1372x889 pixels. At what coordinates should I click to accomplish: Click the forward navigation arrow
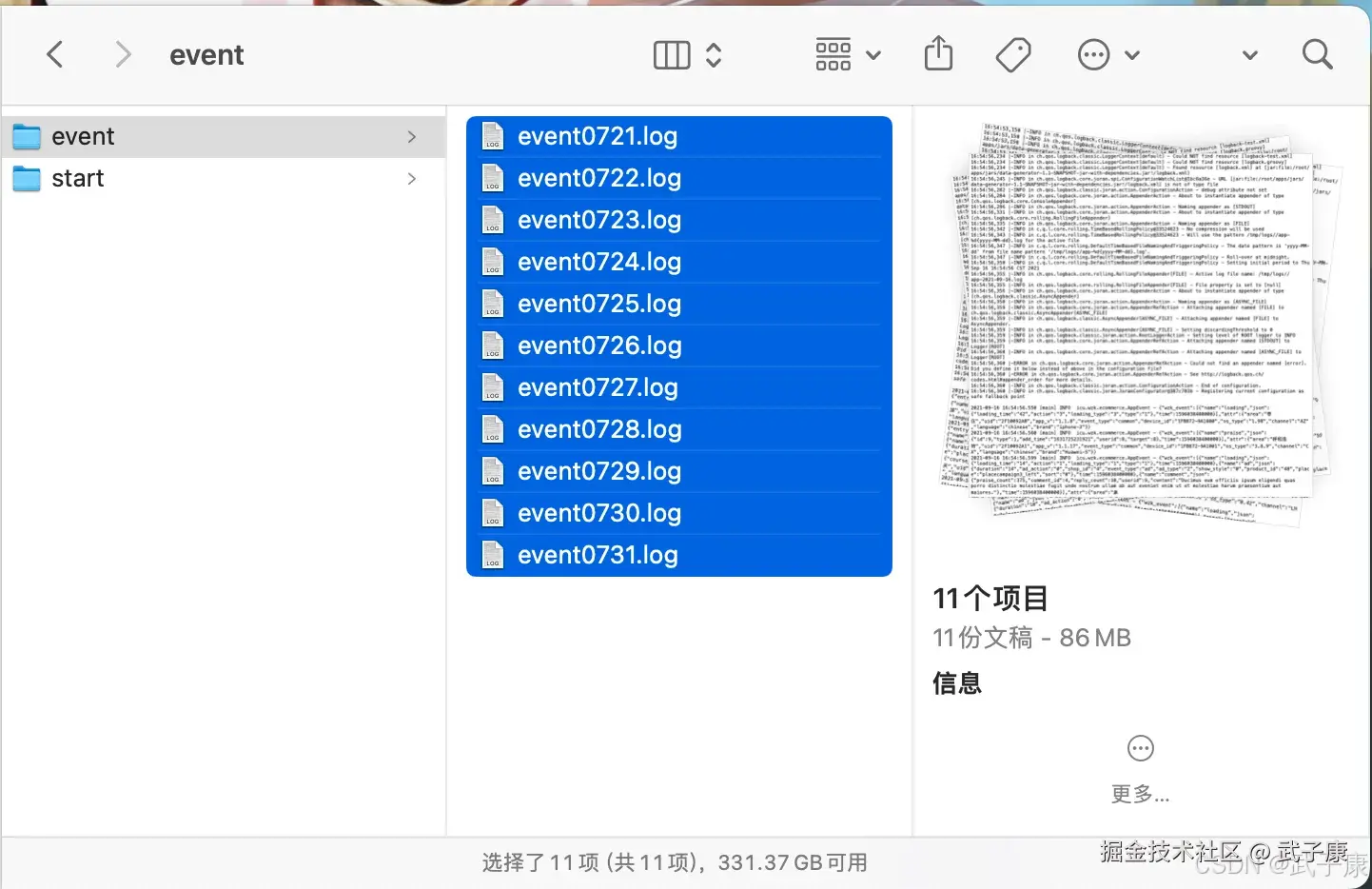point(123,54)
